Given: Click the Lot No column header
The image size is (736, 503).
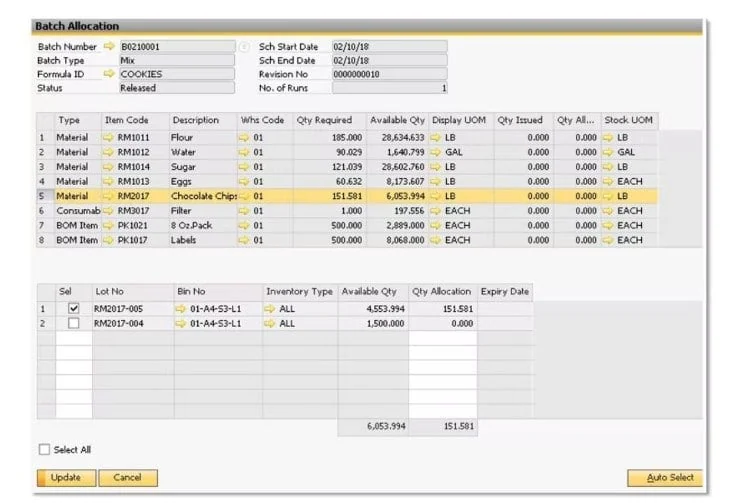Looking at the screenshot, I should click(x=133, y=291).
